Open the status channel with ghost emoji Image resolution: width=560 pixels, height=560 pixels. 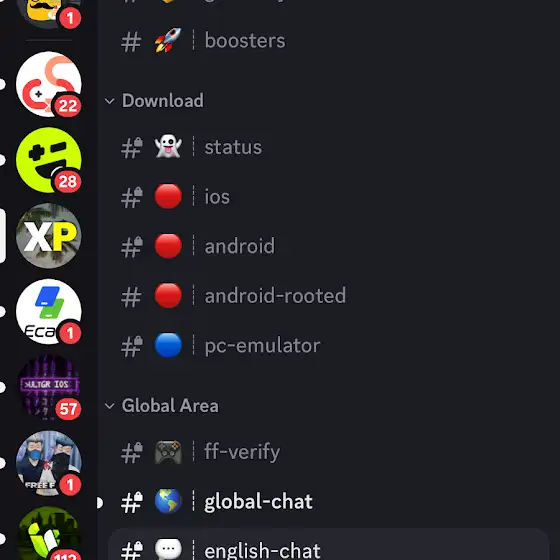coord(329,147)
